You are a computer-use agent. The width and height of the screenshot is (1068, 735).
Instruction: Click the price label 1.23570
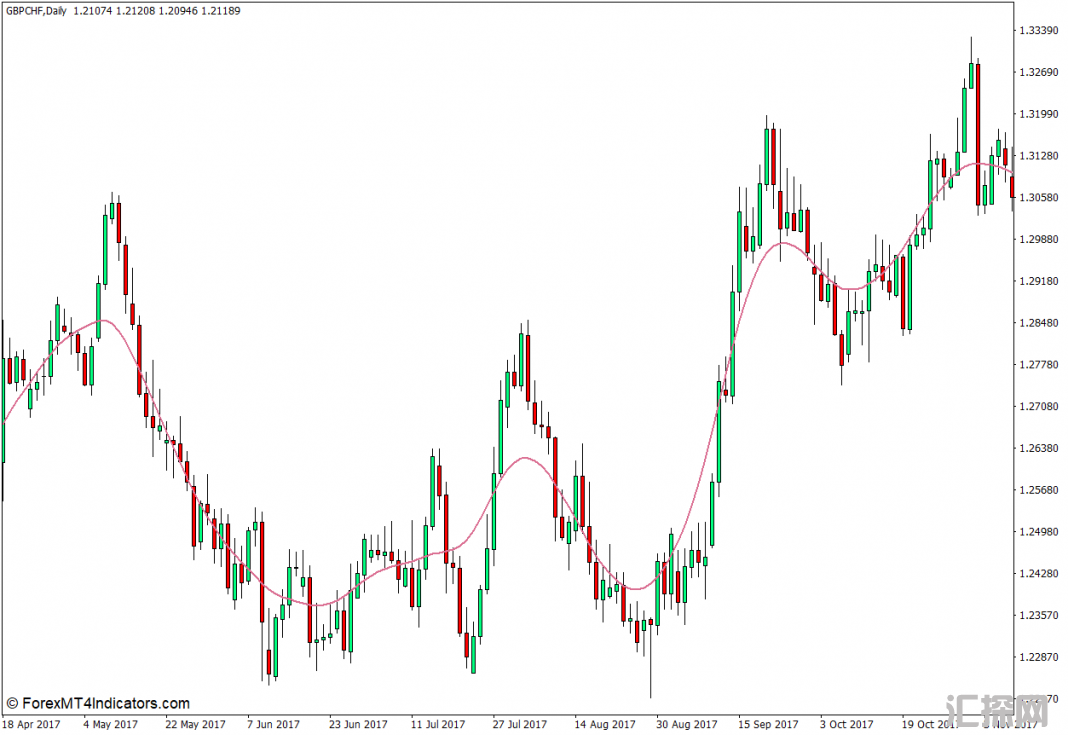[1039, 615]
